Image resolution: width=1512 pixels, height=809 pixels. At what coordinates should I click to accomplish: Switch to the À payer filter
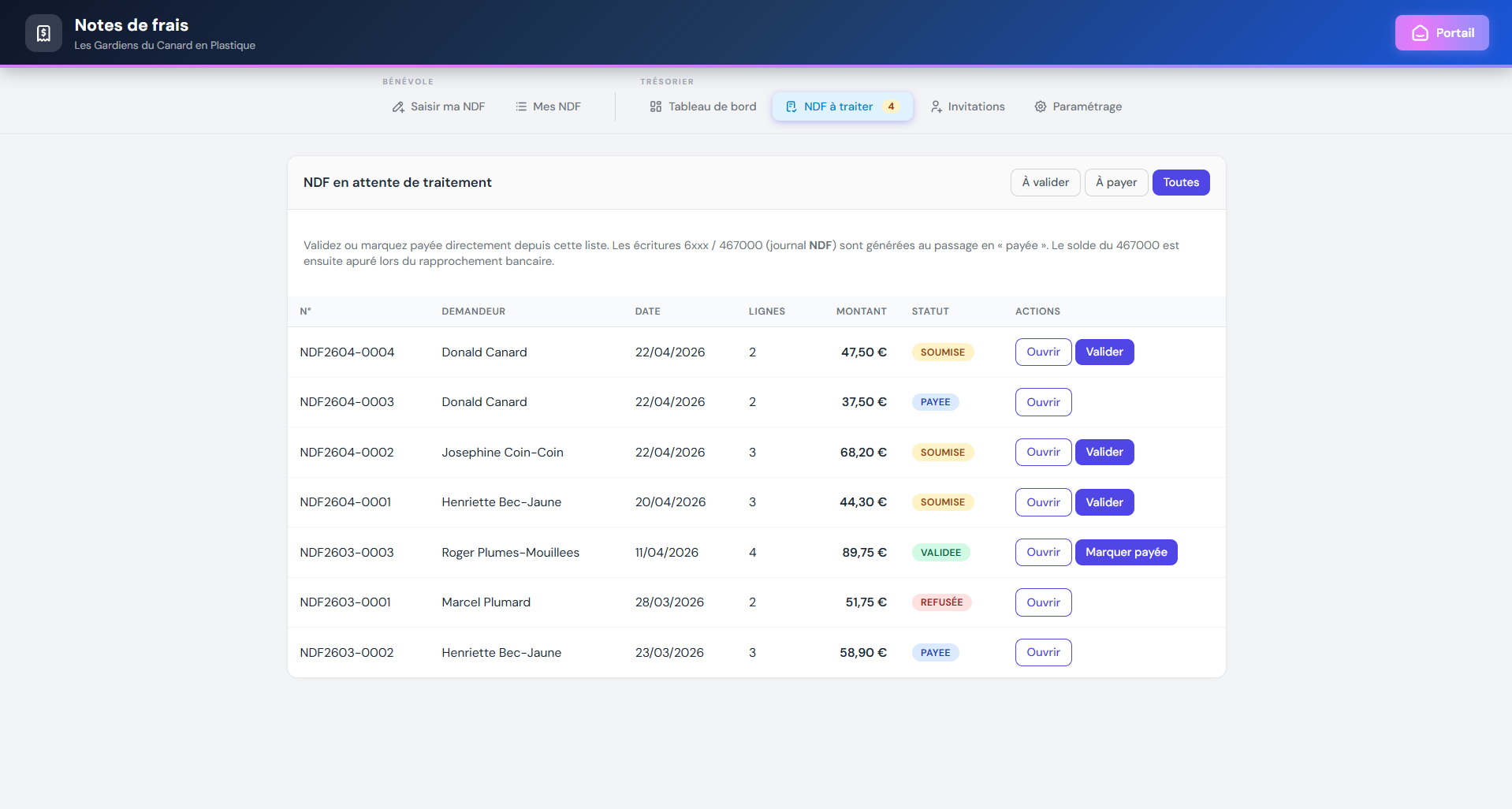coord(1115,182)
